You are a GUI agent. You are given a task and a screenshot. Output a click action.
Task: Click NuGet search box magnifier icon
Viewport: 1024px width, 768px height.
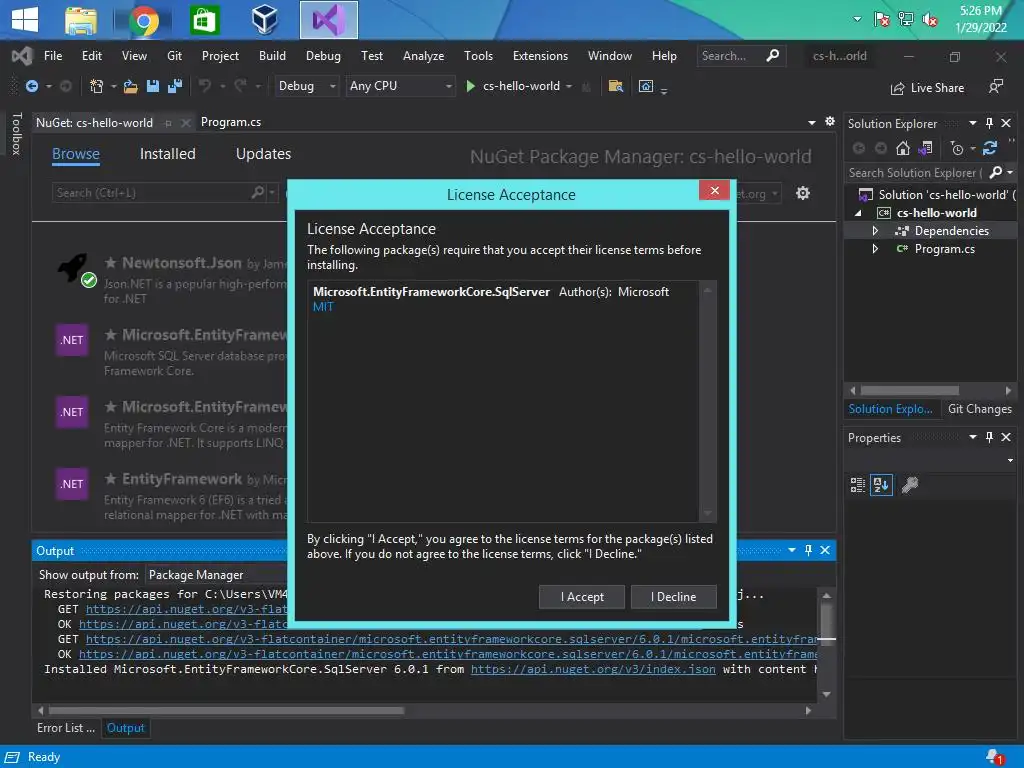pos(257,192)
